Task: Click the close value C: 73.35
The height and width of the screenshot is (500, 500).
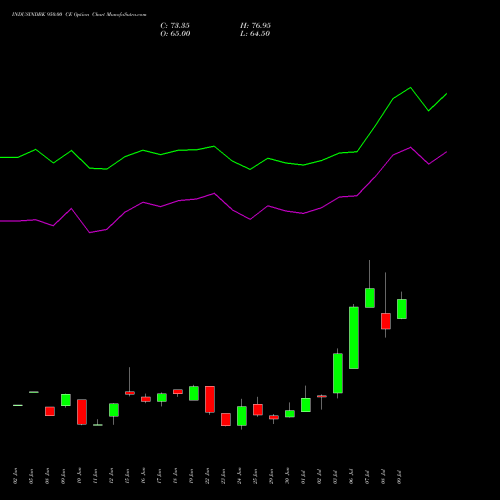Action: click(175, 26)
